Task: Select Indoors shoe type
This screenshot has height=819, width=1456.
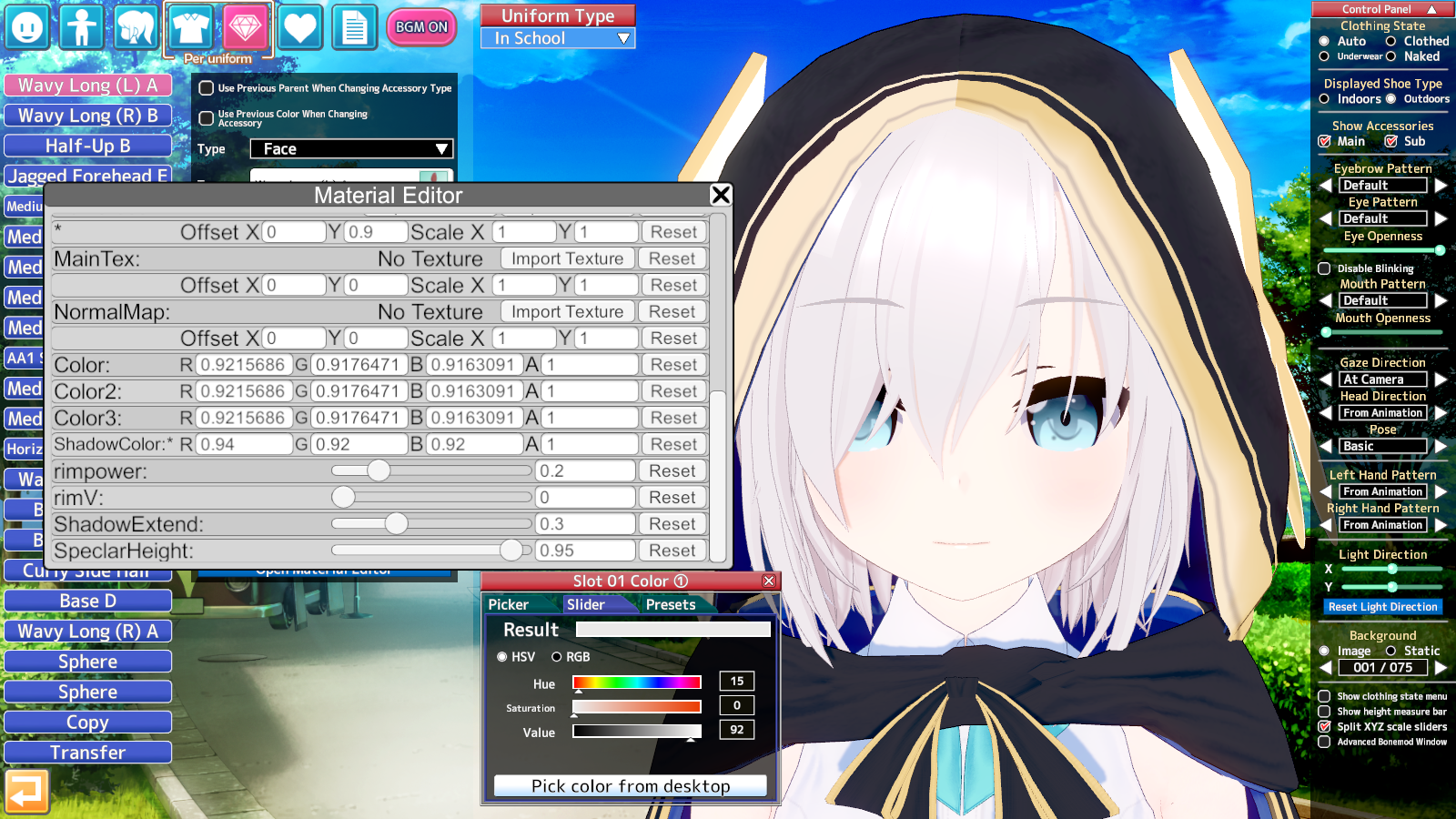Action: tap(1324, 99)
